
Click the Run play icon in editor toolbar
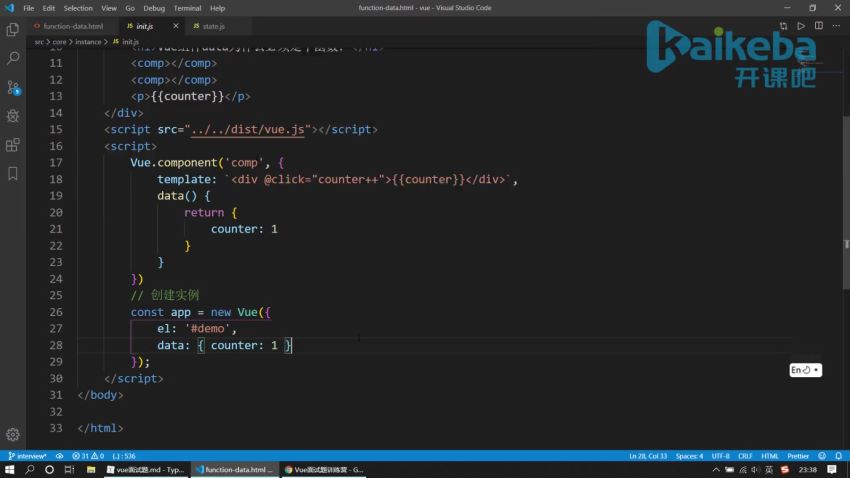[801, 26]
